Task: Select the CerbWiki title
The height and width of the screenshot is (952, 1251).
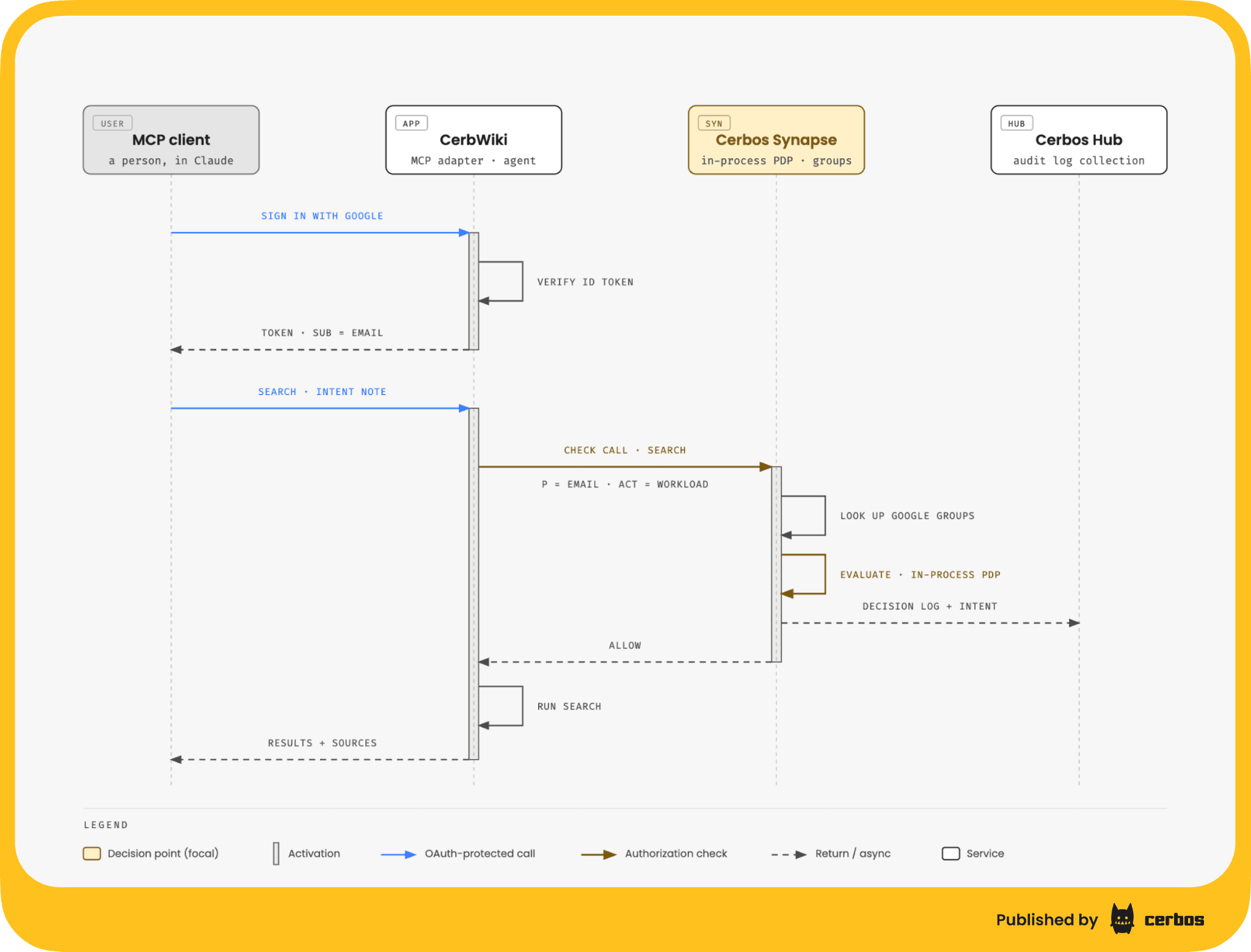Action: (473, 140)
